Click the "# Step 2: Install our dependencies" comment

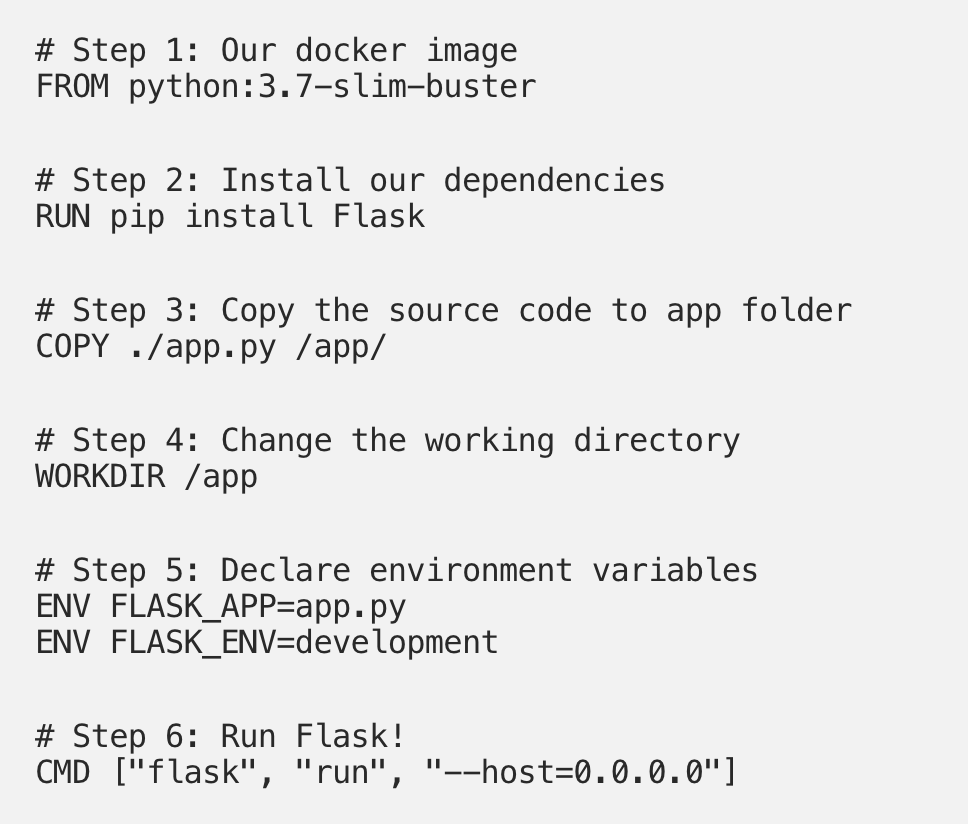click(x=350, y=180)
